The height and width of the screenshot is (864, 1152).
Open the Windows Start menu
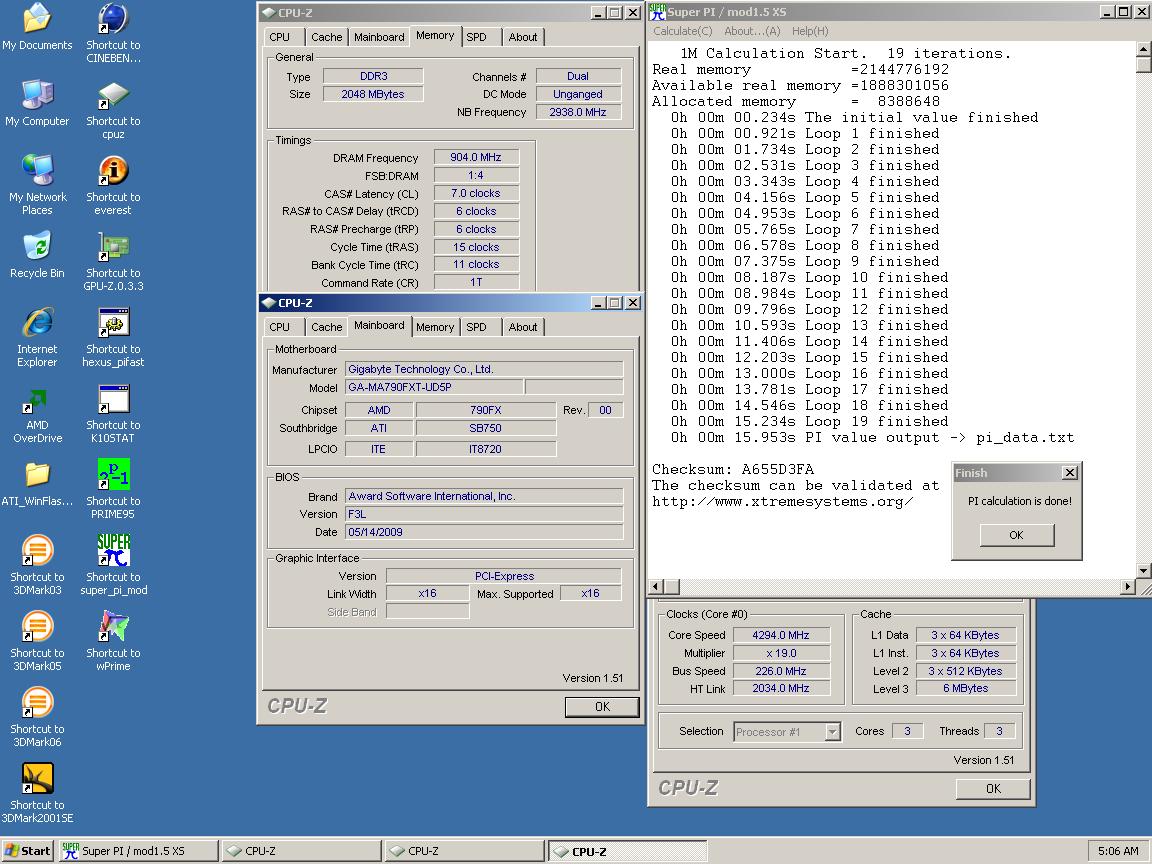pos(28,852)
